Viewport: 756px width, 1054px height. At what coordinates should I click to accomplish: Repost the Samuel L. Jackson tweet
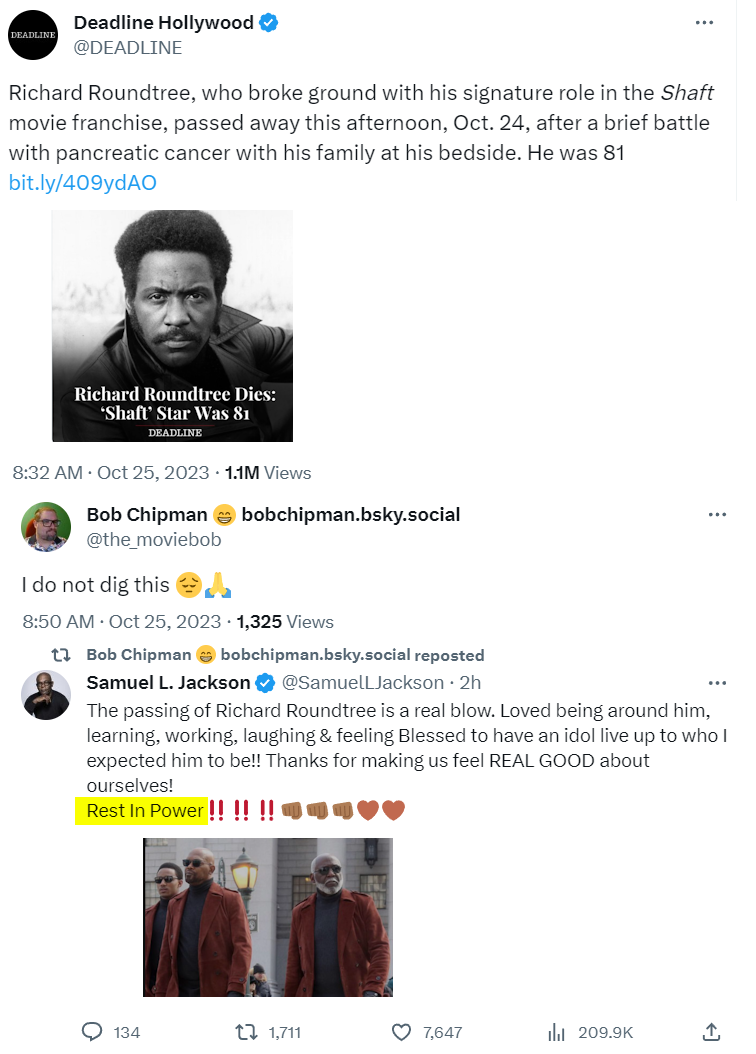(246, 1031)
